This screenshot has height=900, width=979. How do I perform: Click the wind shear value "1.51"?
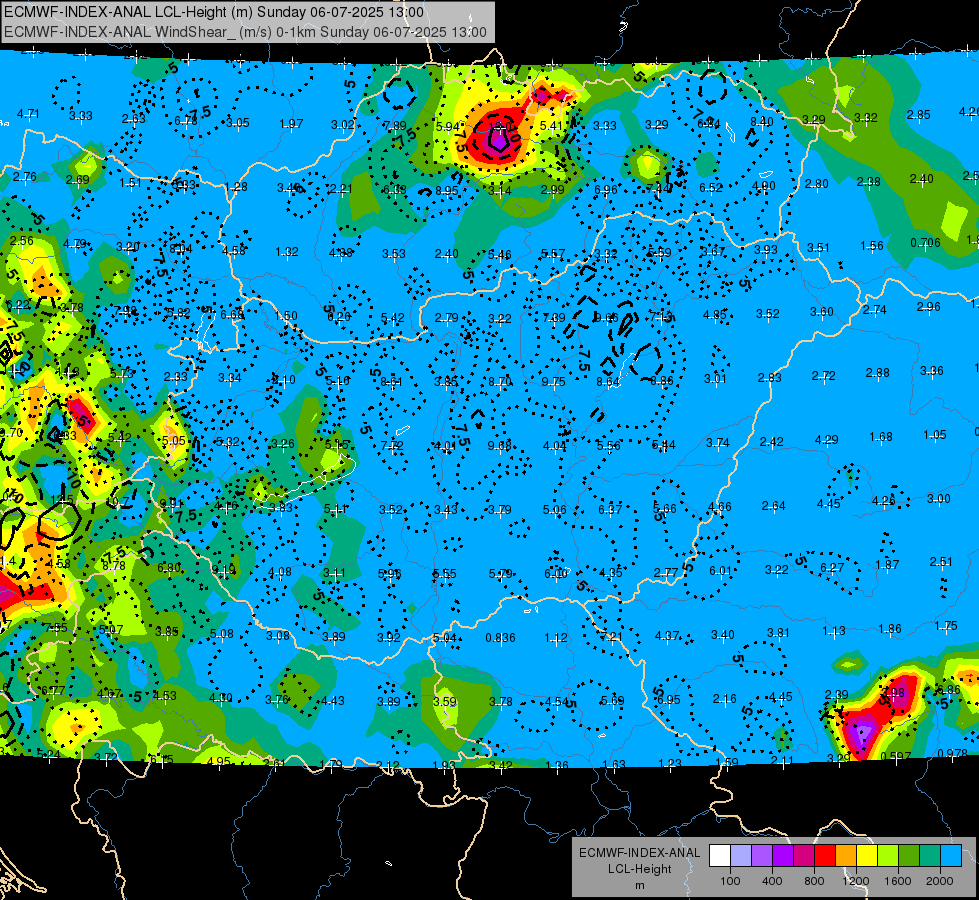[x=130, y=183]
